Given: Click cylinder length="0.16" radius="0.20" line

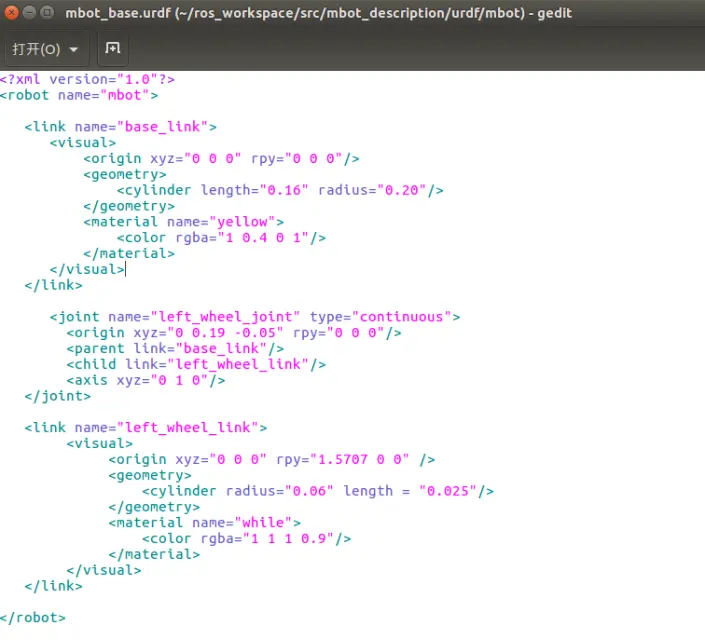Looking at the screenshot, I should 280,190.
